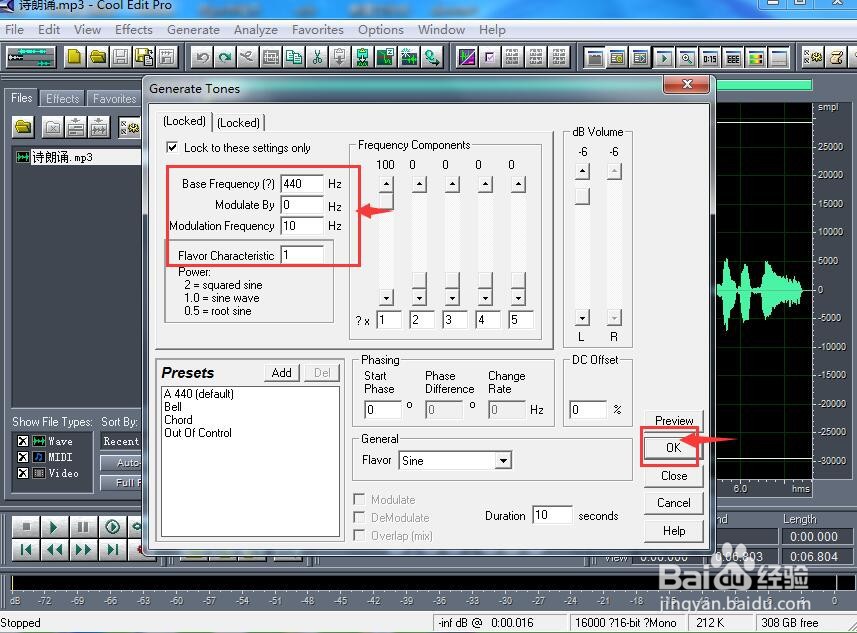Go to the end with the skip-to-end button
The width and height of the screenshot is (857, 633).
pos(112,550)
